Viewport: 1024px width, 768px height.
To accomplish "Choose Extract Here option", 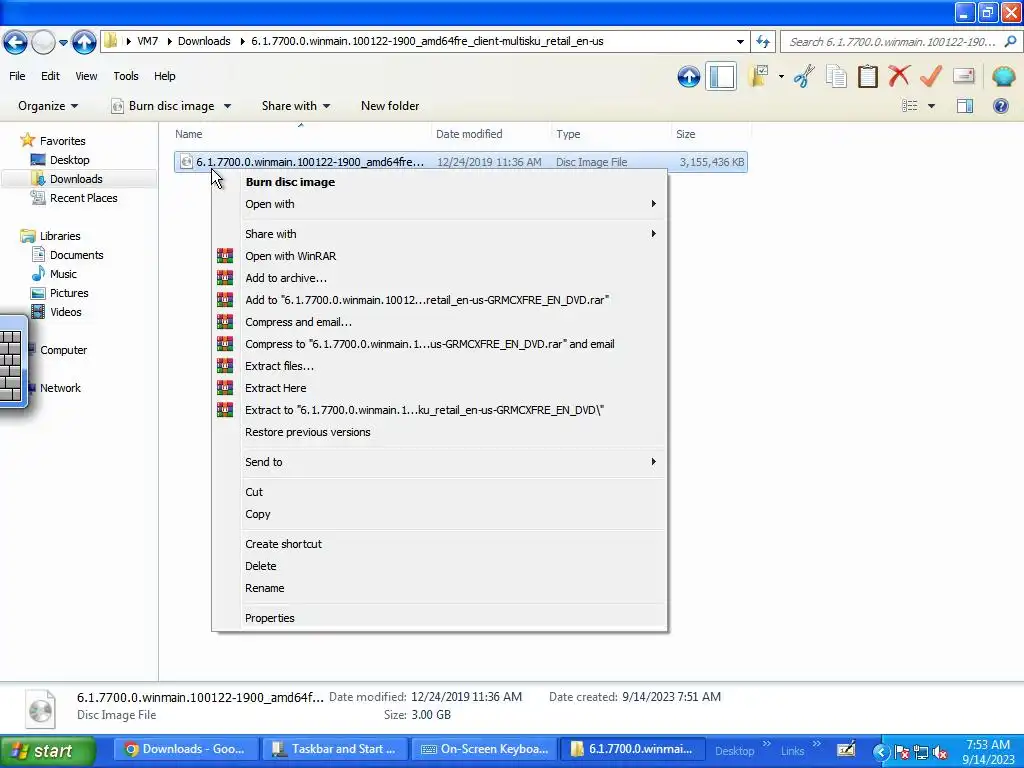I will pos(440,388).
